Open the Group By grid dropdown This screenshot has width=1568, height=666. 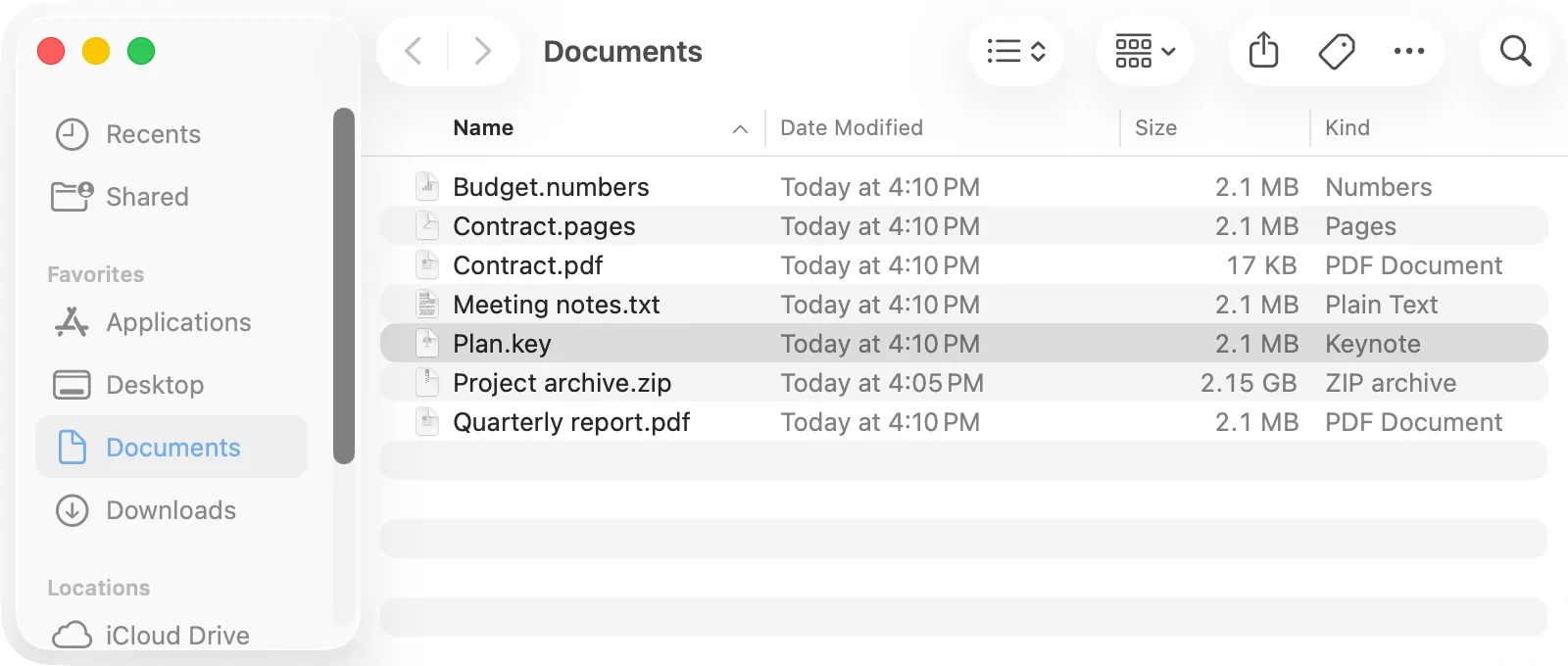point(1145,51)
